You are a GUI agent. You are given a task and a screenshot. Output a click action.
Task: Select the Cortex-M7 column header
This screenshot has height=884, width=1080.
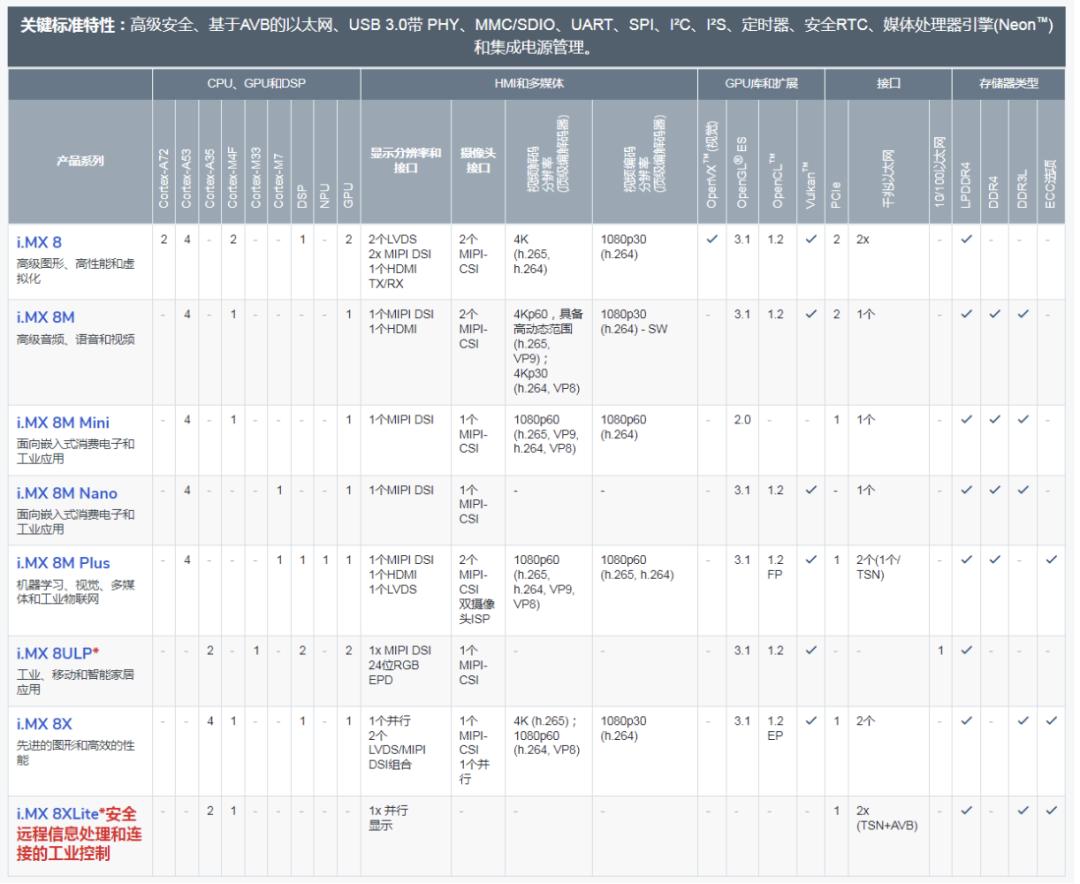pyautogui.click(x=279, y=161)
